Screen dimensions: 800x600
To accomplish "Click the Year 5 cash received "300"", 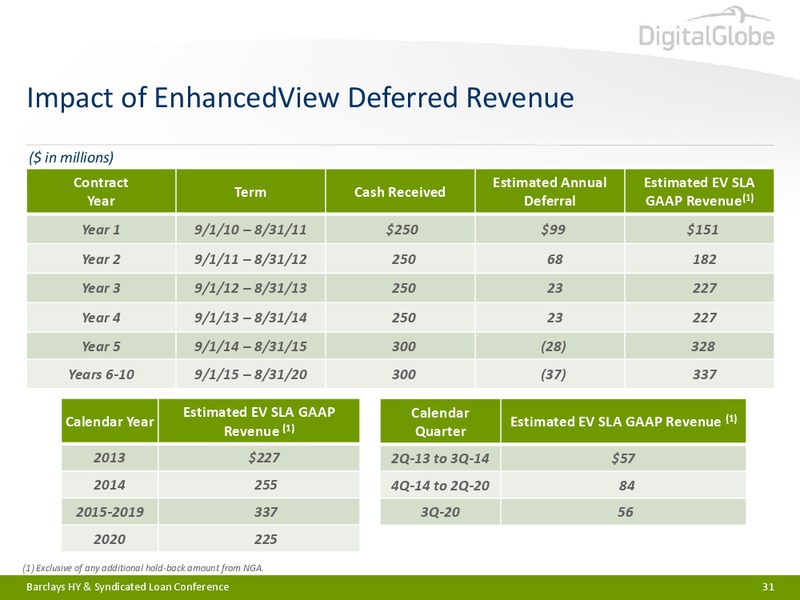I will (404, 346).
